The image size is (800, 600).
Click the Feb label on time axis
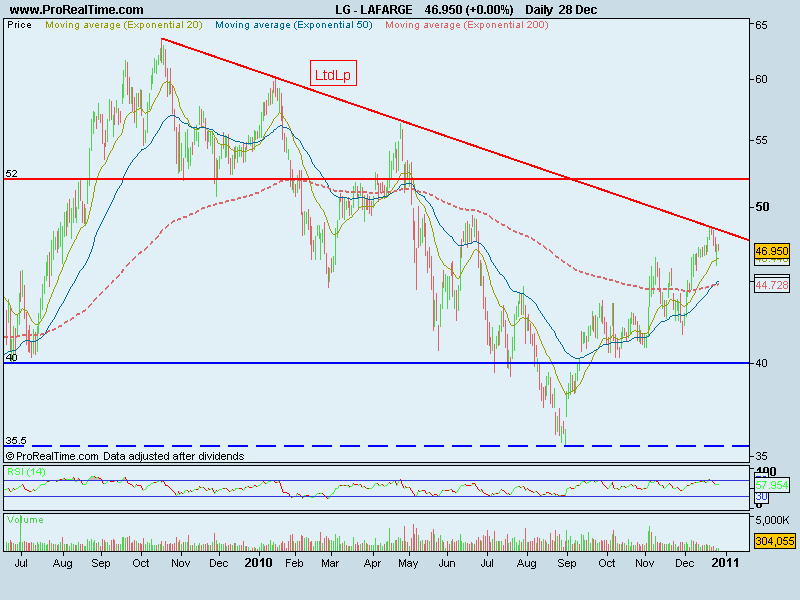[x=294, y=563]
